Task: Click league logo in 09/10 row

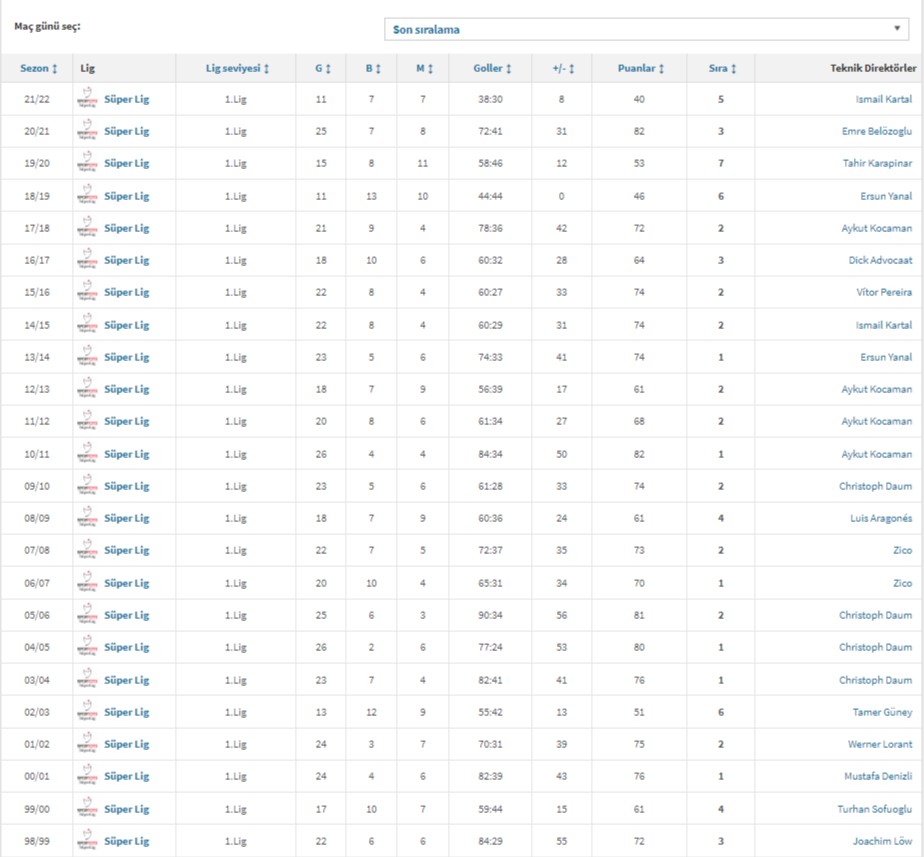Action: [87, 486]
